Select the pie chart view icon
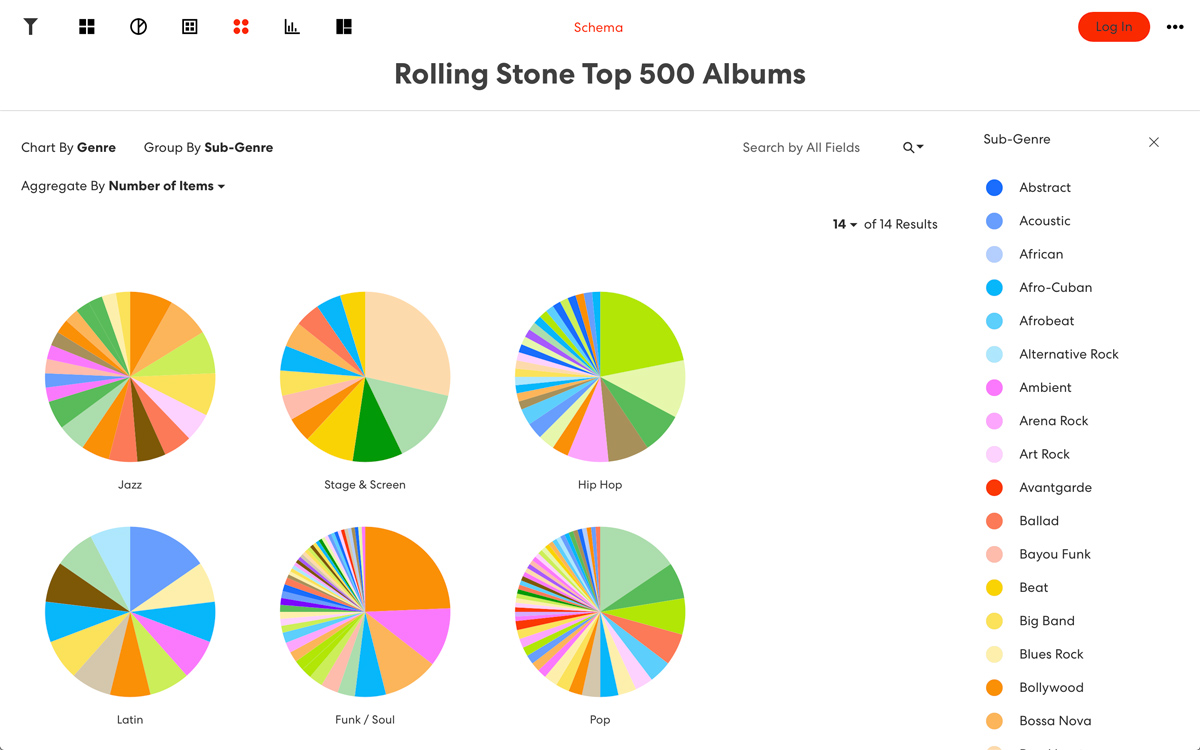This screenshot has height=750, width=1200. pos(138,27)
